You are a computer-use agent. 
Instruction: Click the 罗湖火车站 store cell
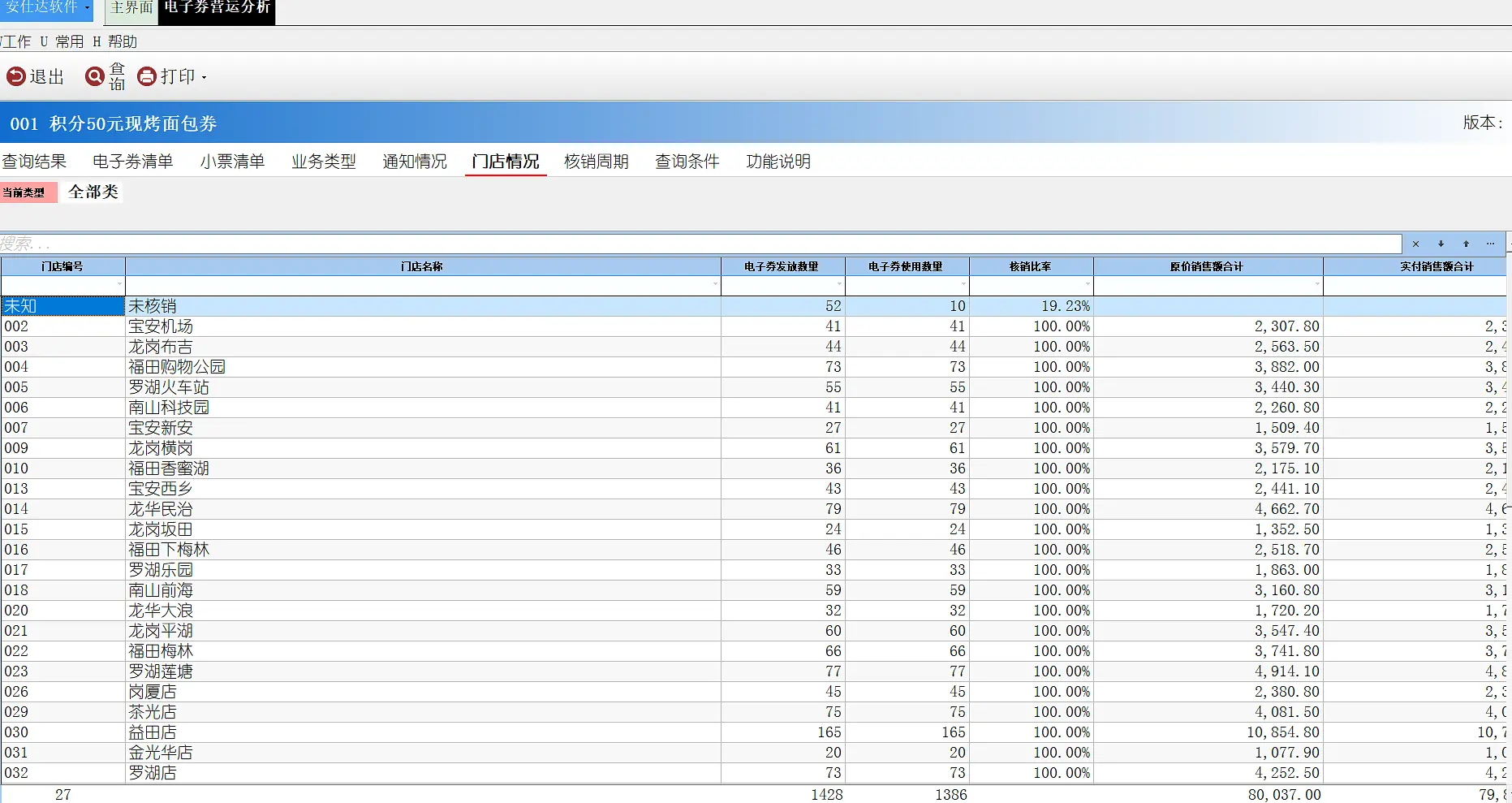423,387
